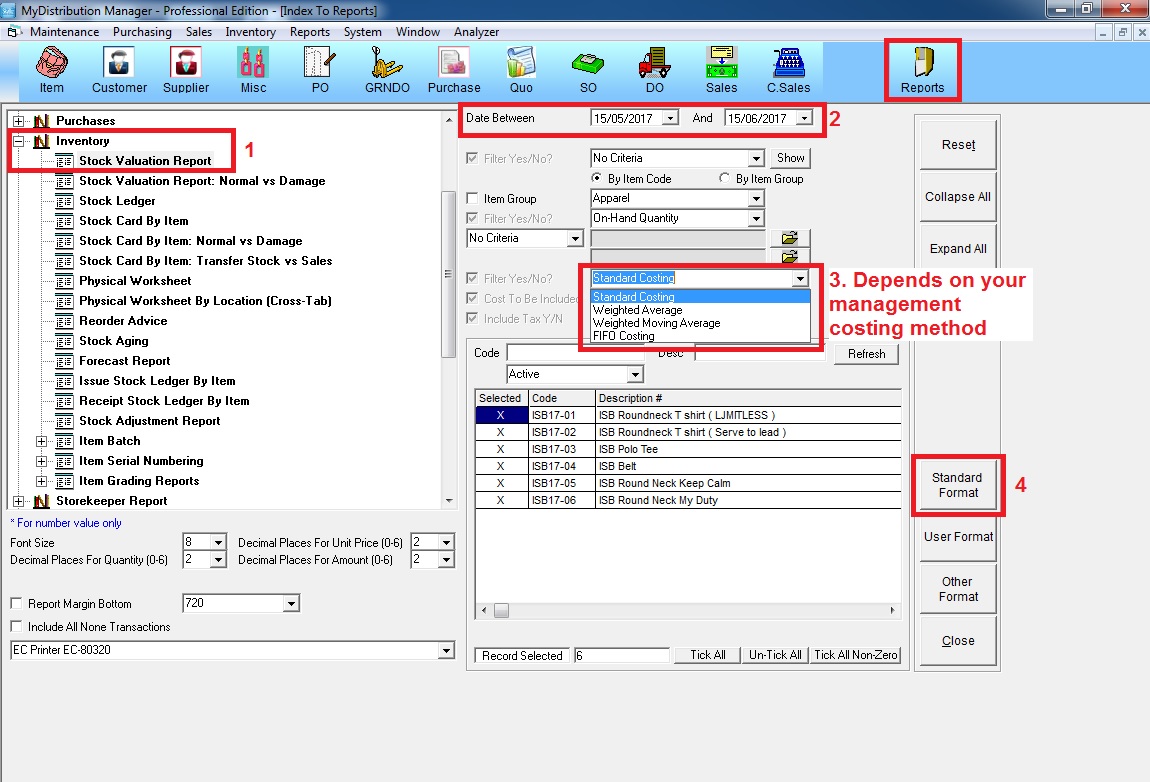
Task: Click the item list horizontal scrollbar
Action: [690, 610]
